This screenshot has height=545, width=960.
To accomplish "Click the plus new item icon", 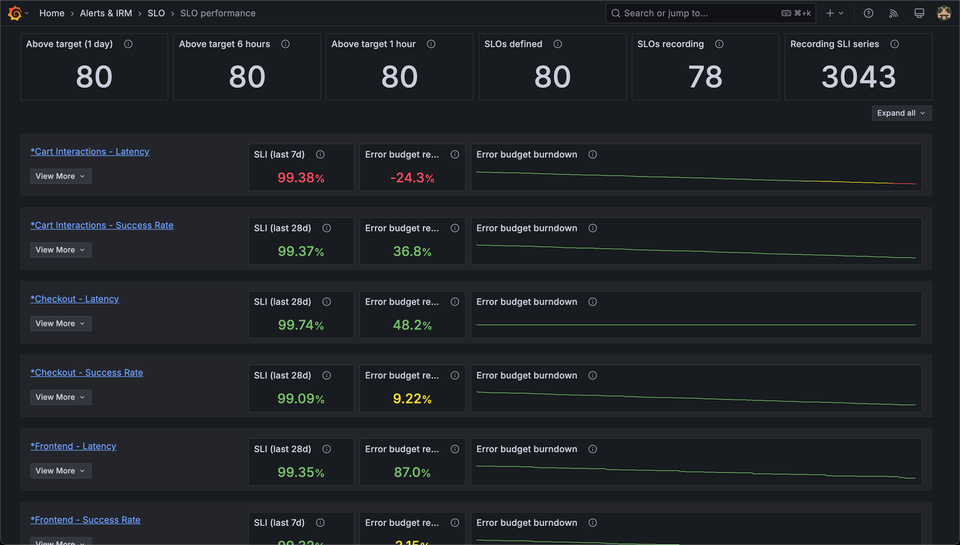I will 830,13.
